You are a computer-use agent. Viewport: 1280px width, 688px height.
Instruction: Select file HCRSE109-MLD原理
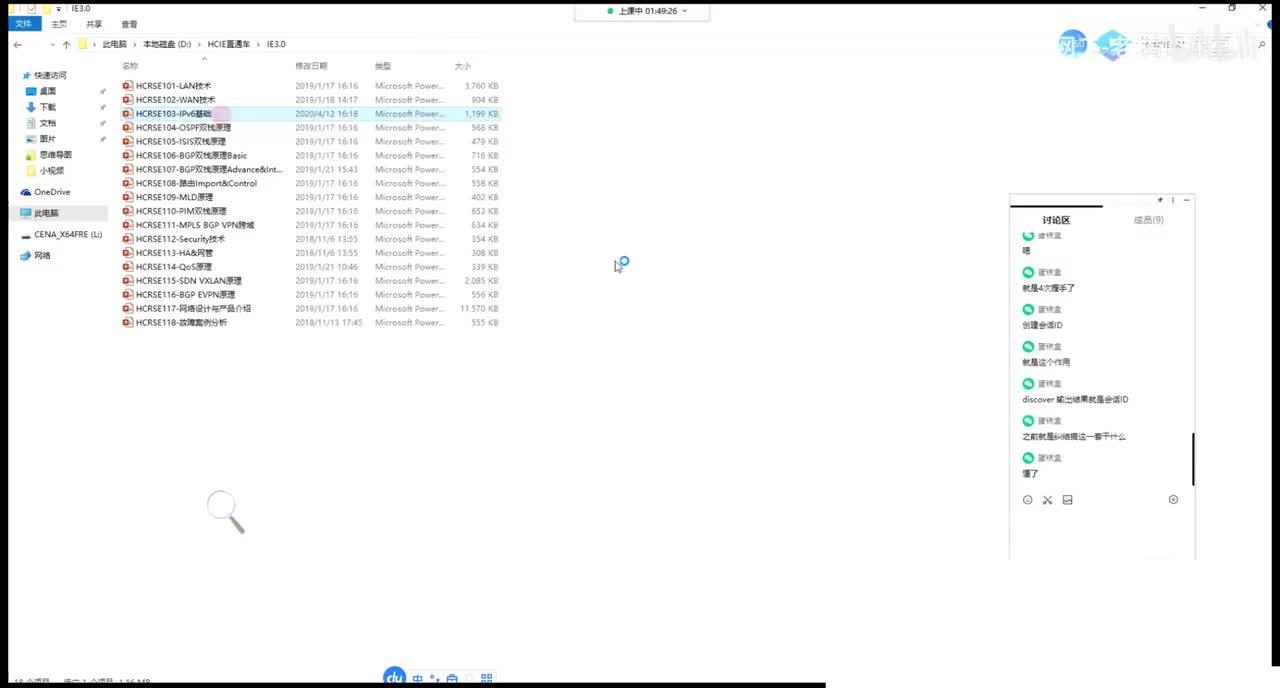[174, 198]
